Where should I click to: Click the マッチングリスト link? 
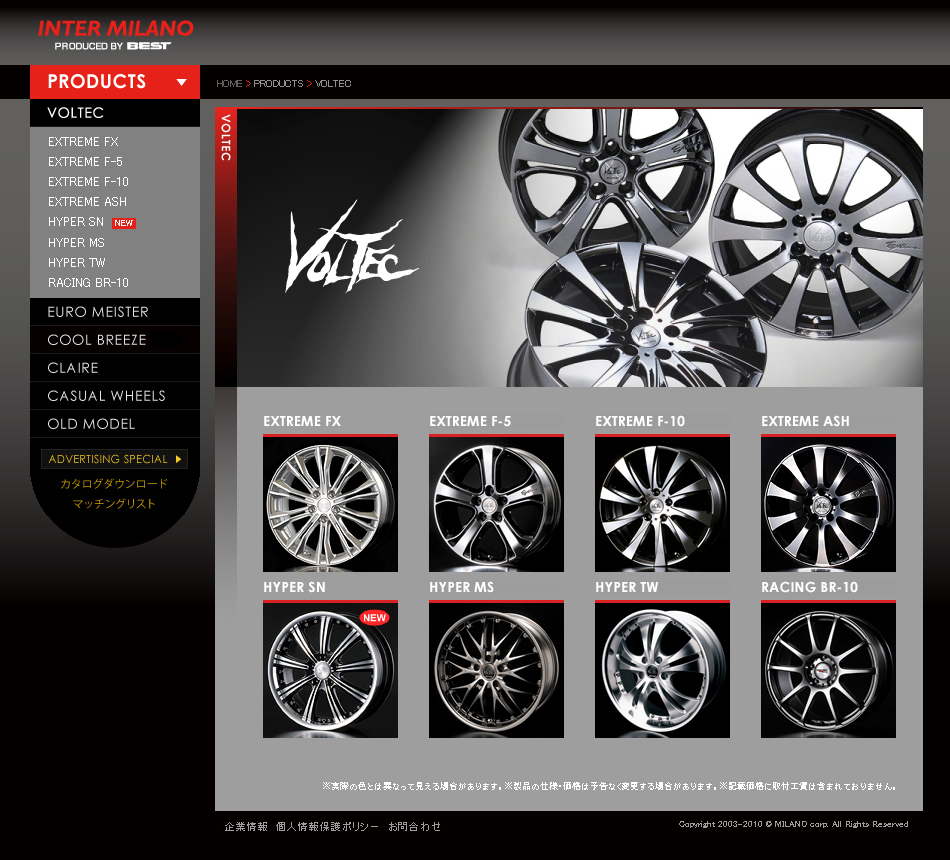click(x=114, y=504)
